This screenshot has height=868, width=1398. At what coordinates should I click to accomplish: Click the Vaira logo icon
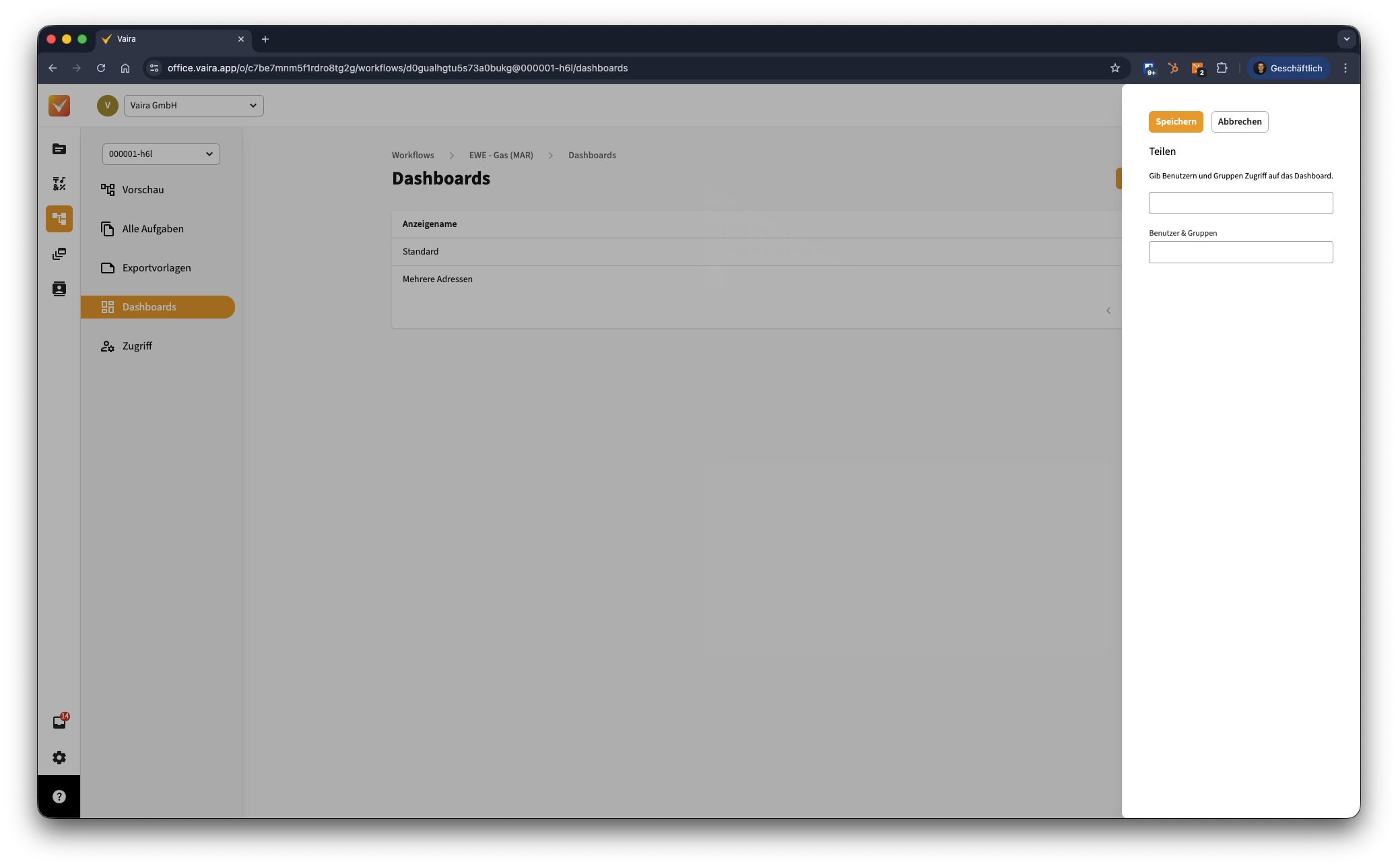click(59, 106)
